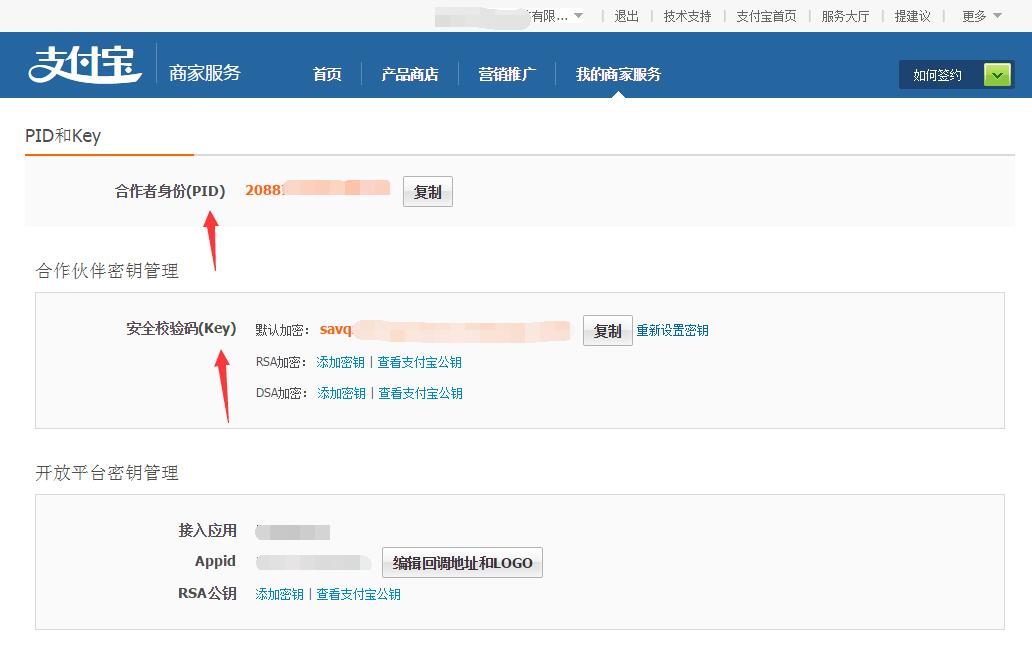
Task: View 支付宝公钥 in the DSA加密 row
Action: tap(420, 394)
